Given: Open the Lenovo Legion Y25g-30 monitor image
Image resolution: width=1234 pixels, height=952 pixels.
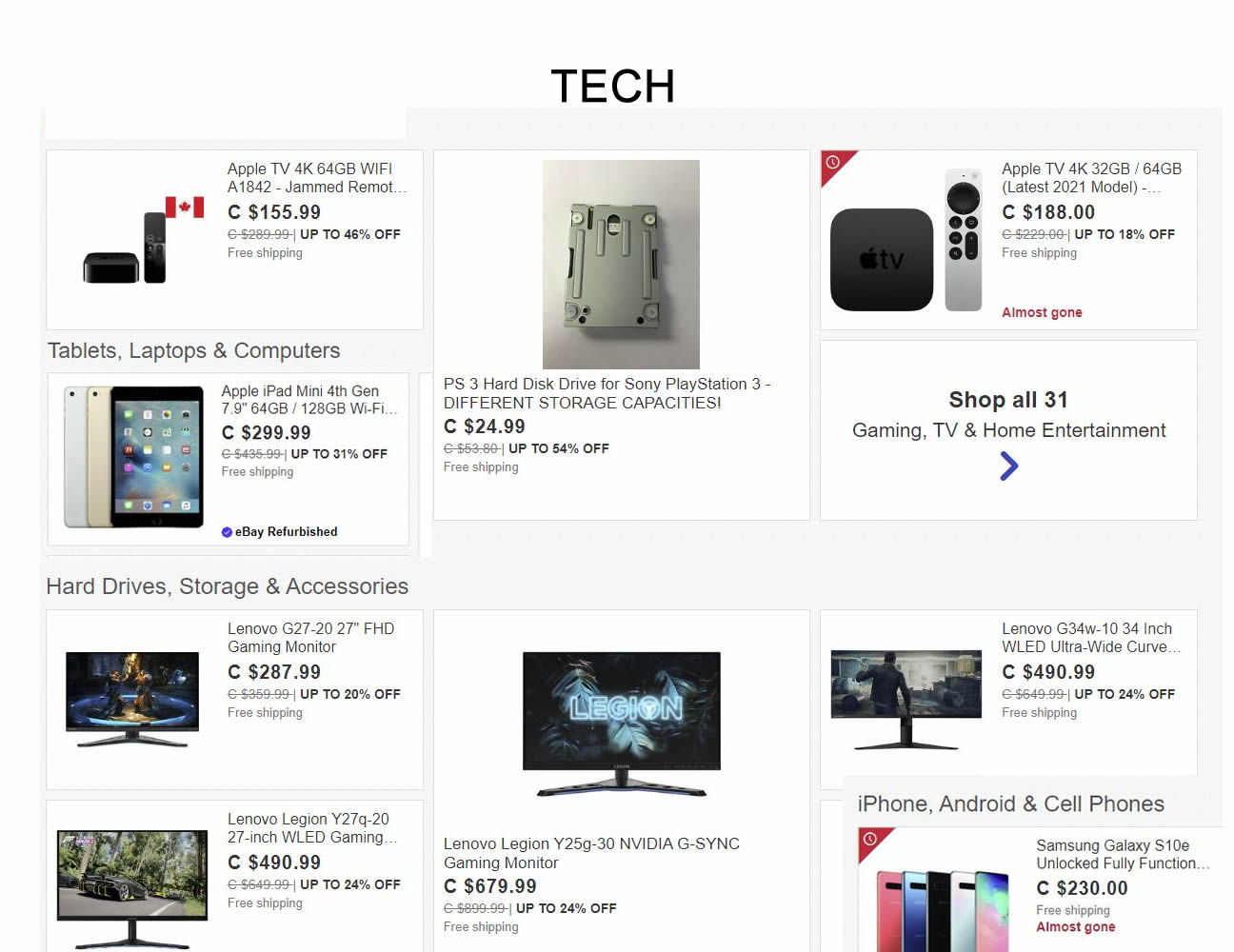Looking at the screenshot, I should pyautogui.click(x=622, y=724).
